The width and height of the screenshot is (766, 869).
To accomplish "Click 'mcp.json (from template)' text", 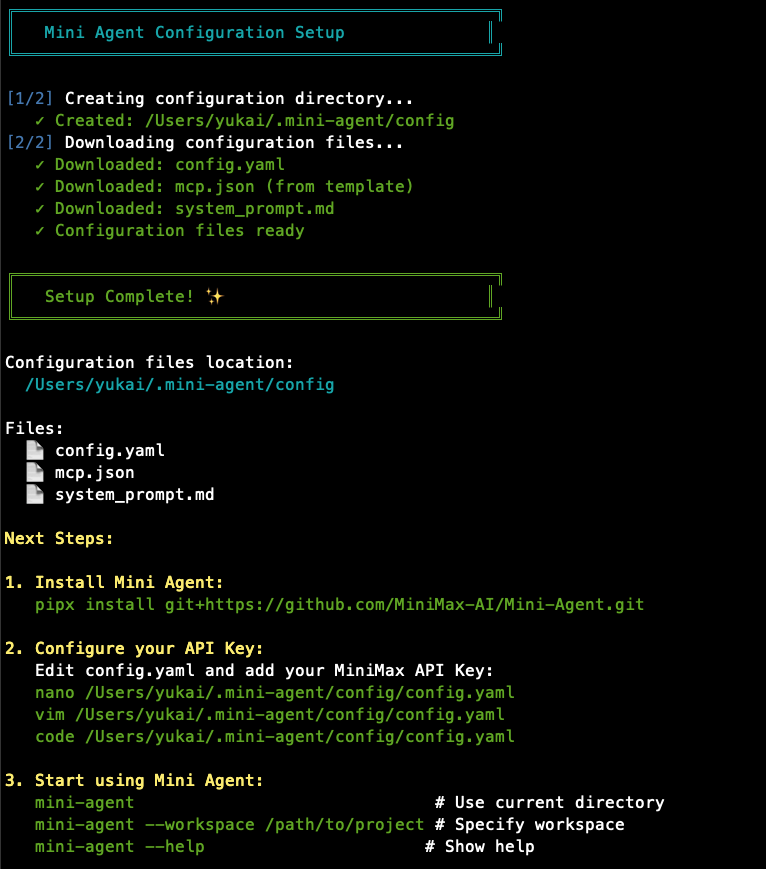I will [x=294, y=187].
